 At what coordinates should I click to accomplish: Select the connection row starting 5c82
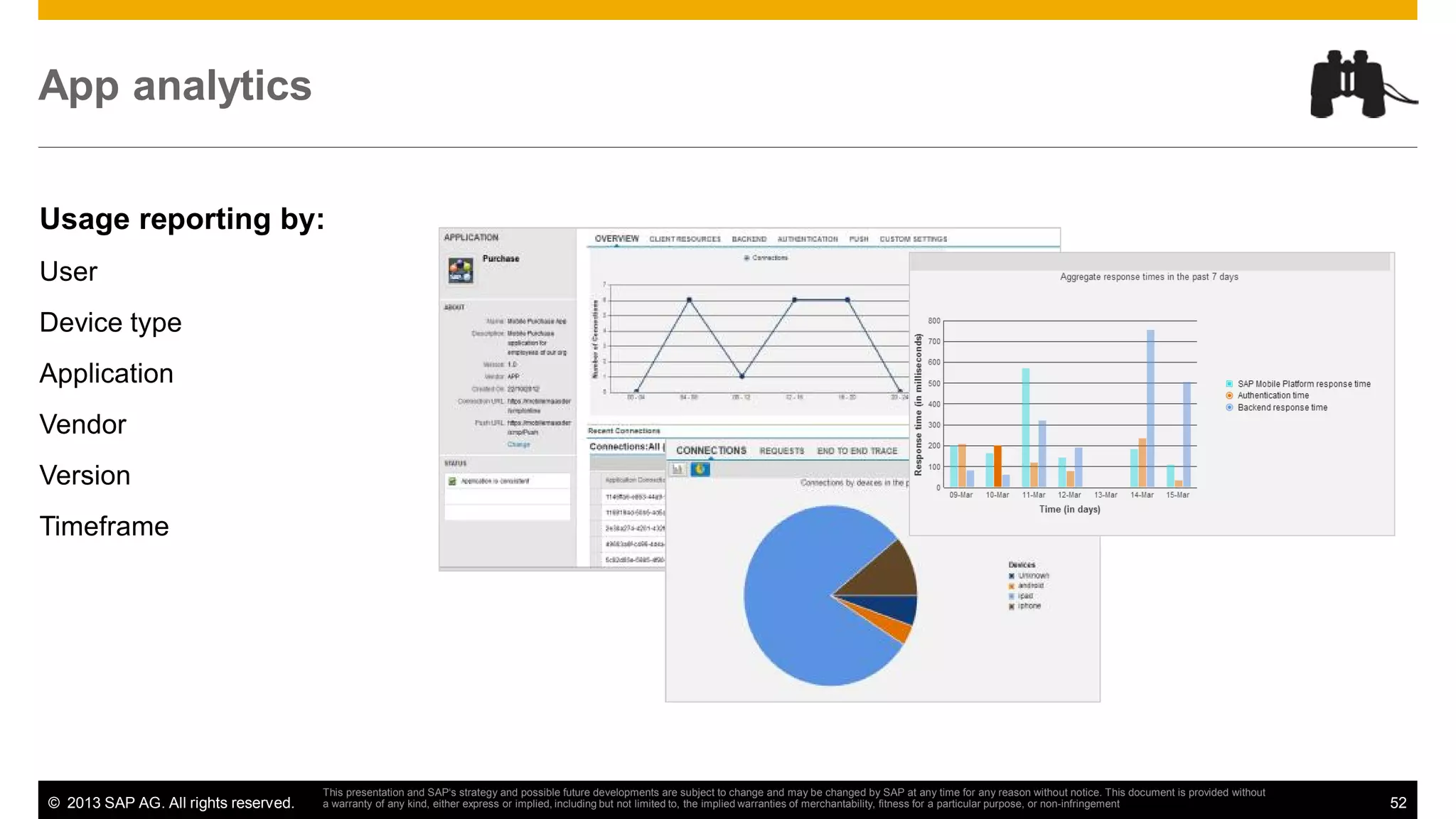click(634, 560)
